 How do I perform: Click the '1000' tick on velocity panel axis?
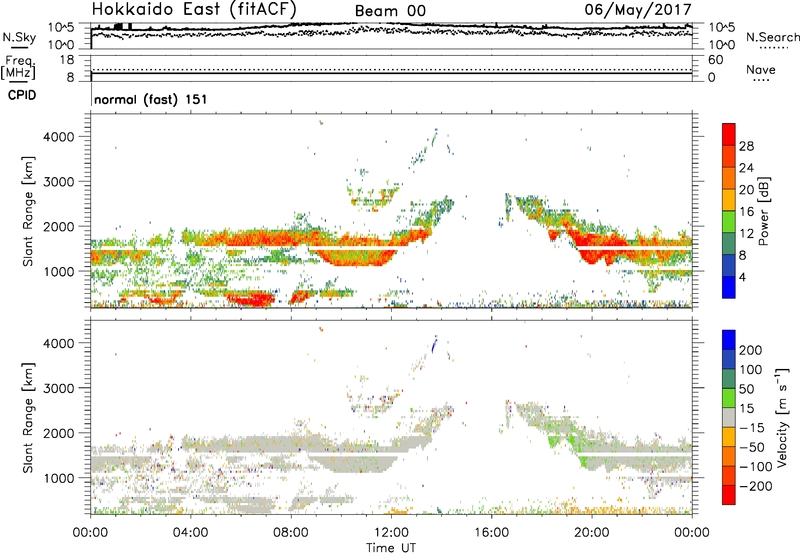click(58, 478)
